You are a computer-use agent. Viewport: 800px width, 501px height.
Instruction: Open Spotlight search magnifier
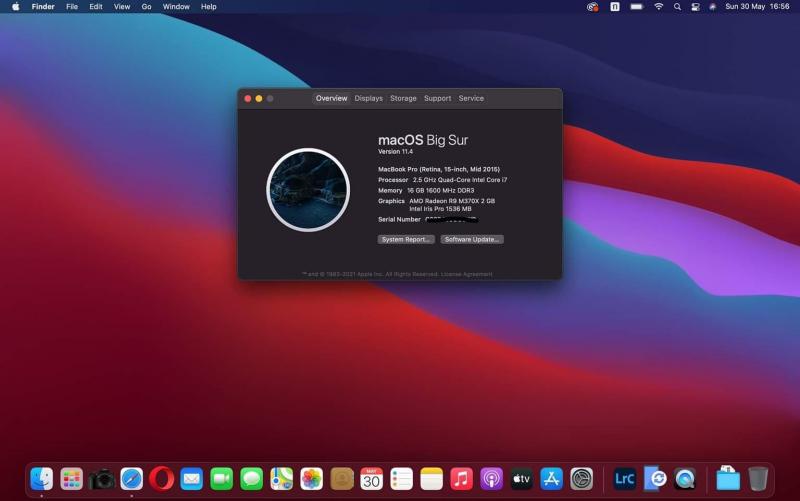pyautogui.click(x=677, y=7)
